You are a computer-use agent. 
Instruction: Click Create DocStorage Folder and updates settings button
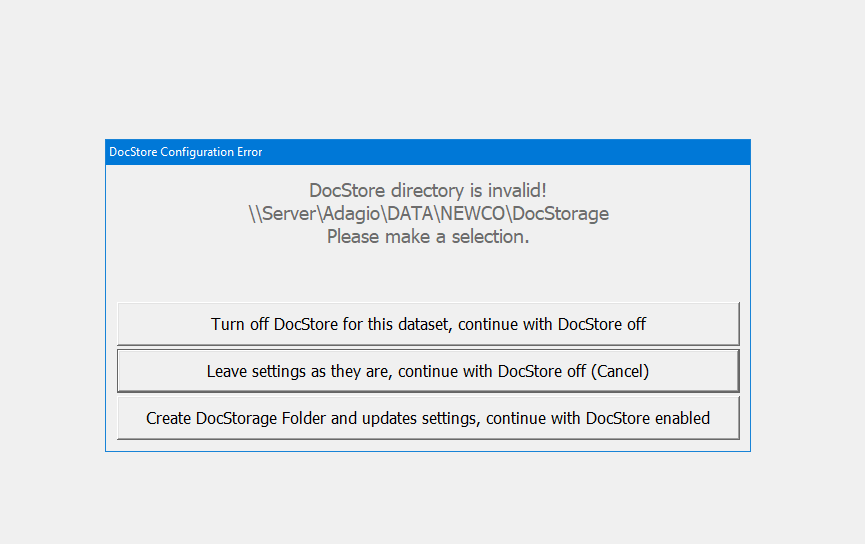click(428, 418)
